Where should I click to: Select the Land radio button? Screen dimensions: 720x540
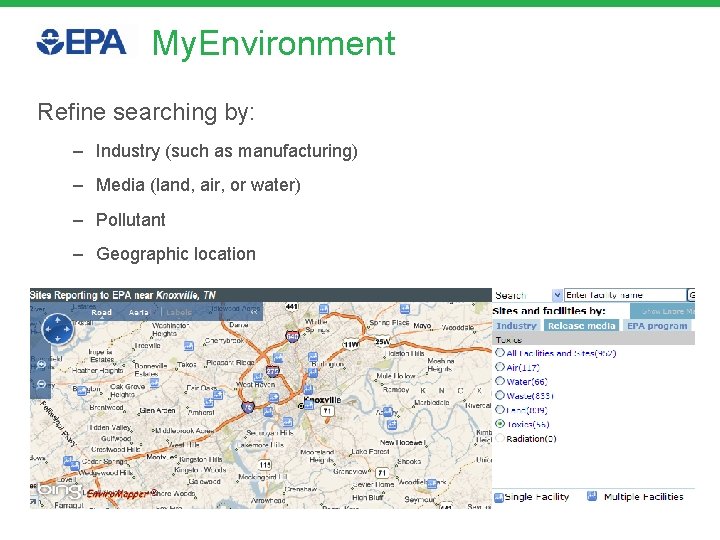[x=500, y=410]
